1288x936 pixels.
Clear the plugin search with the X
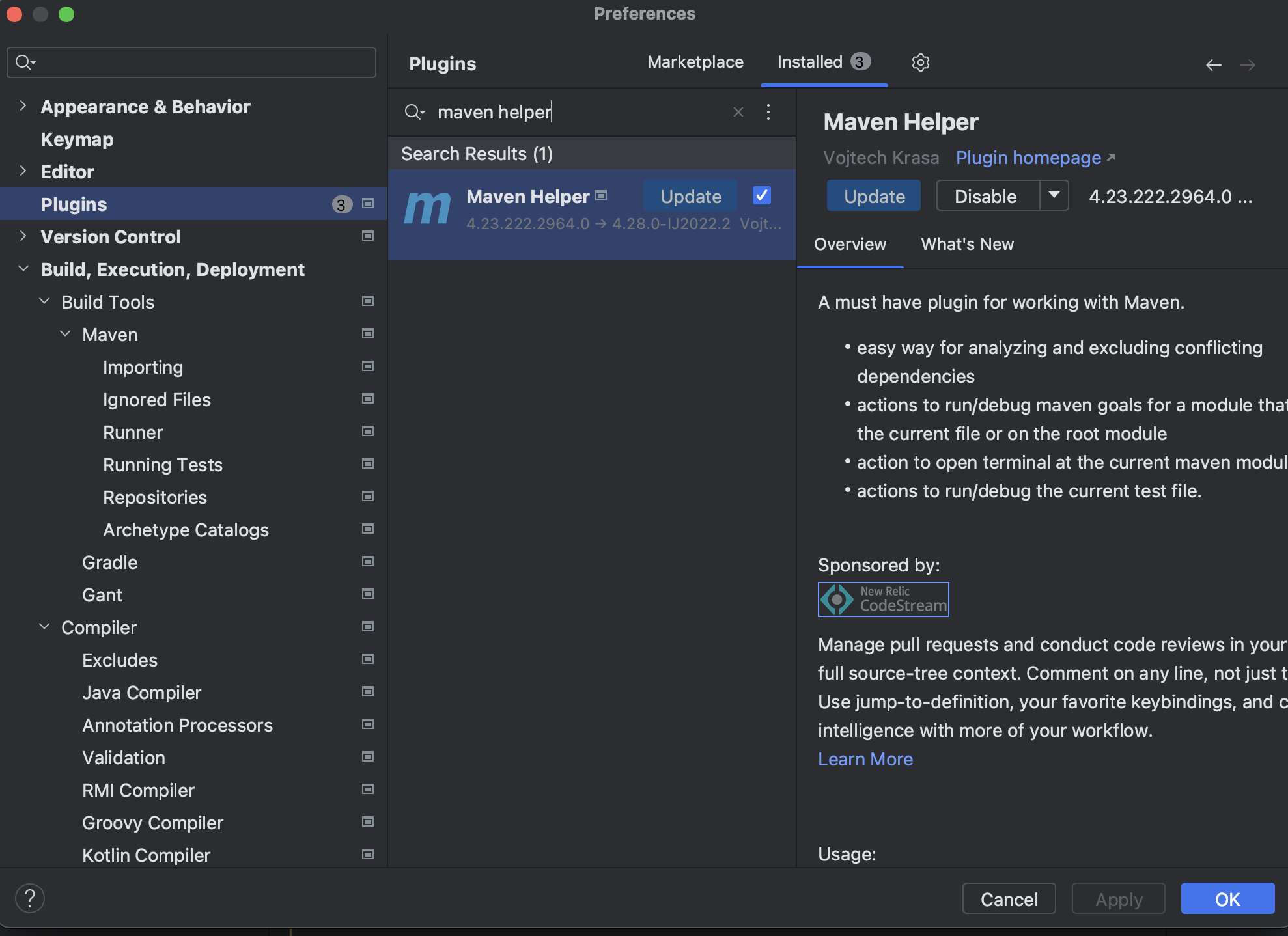(x=738, y=112)
